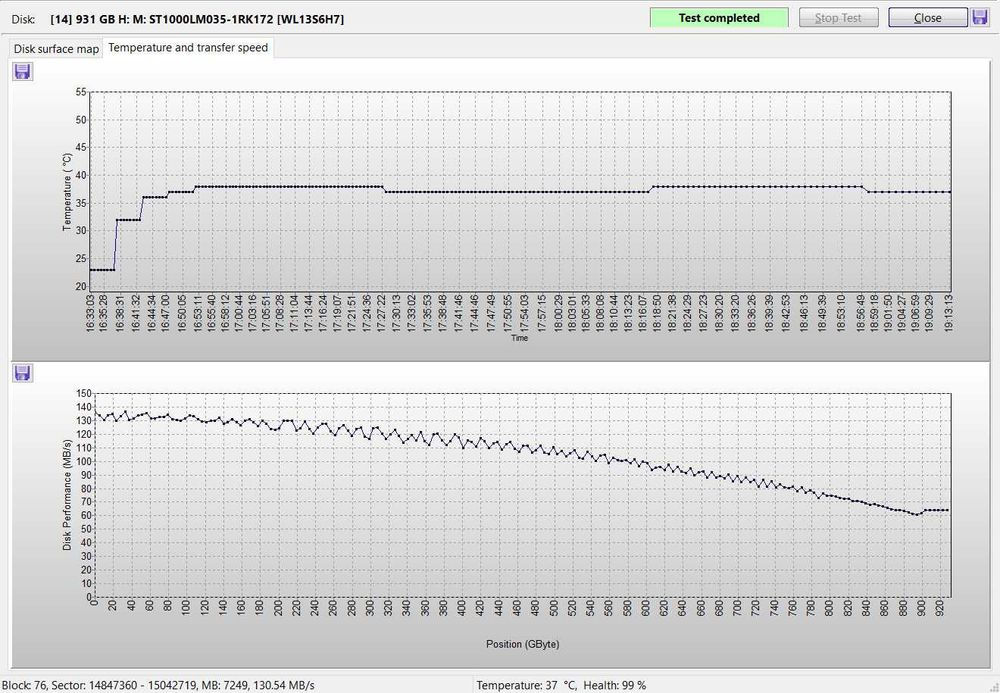Viewport: 1000px width, 693px height.
Task: Click the Temperature (°C) axis label
Action: point(67,192)
